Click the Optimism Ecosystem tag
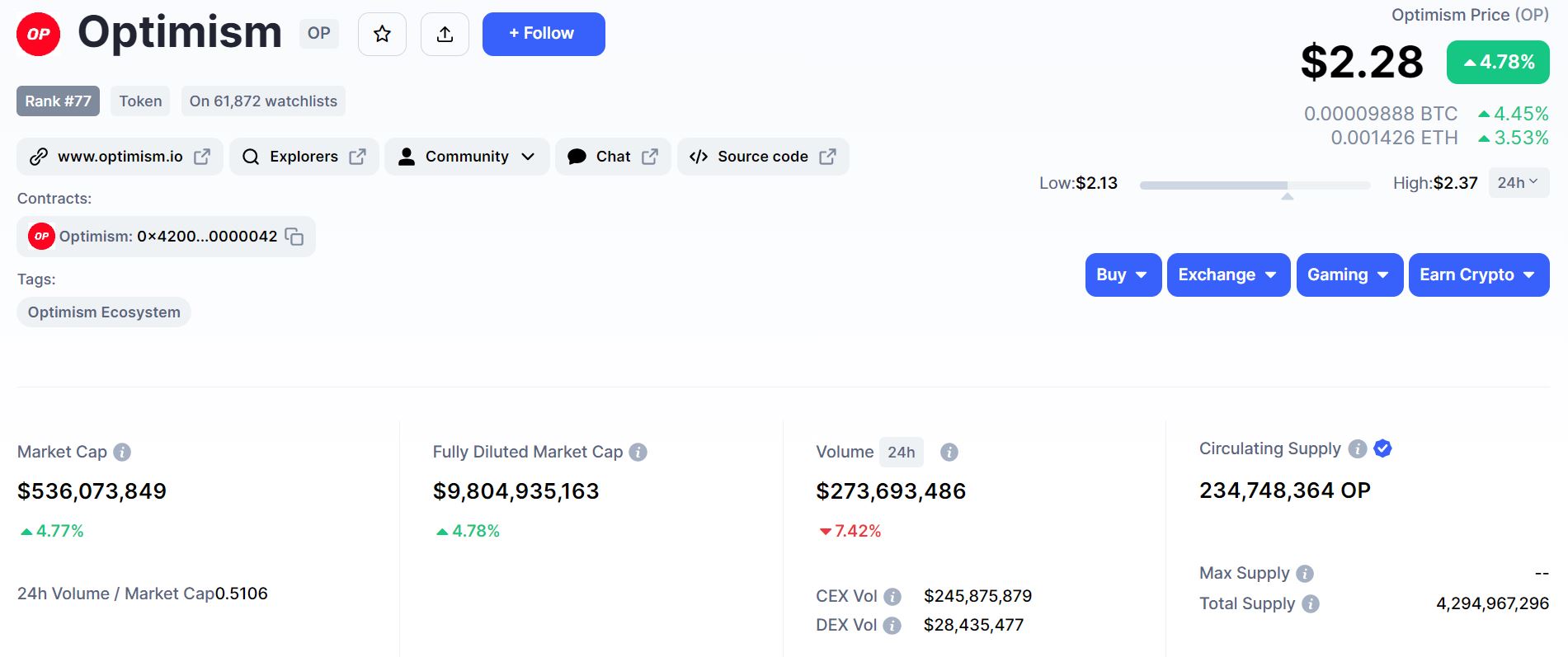The height and width of the screenshot is (657, 1568). point(104,312)
